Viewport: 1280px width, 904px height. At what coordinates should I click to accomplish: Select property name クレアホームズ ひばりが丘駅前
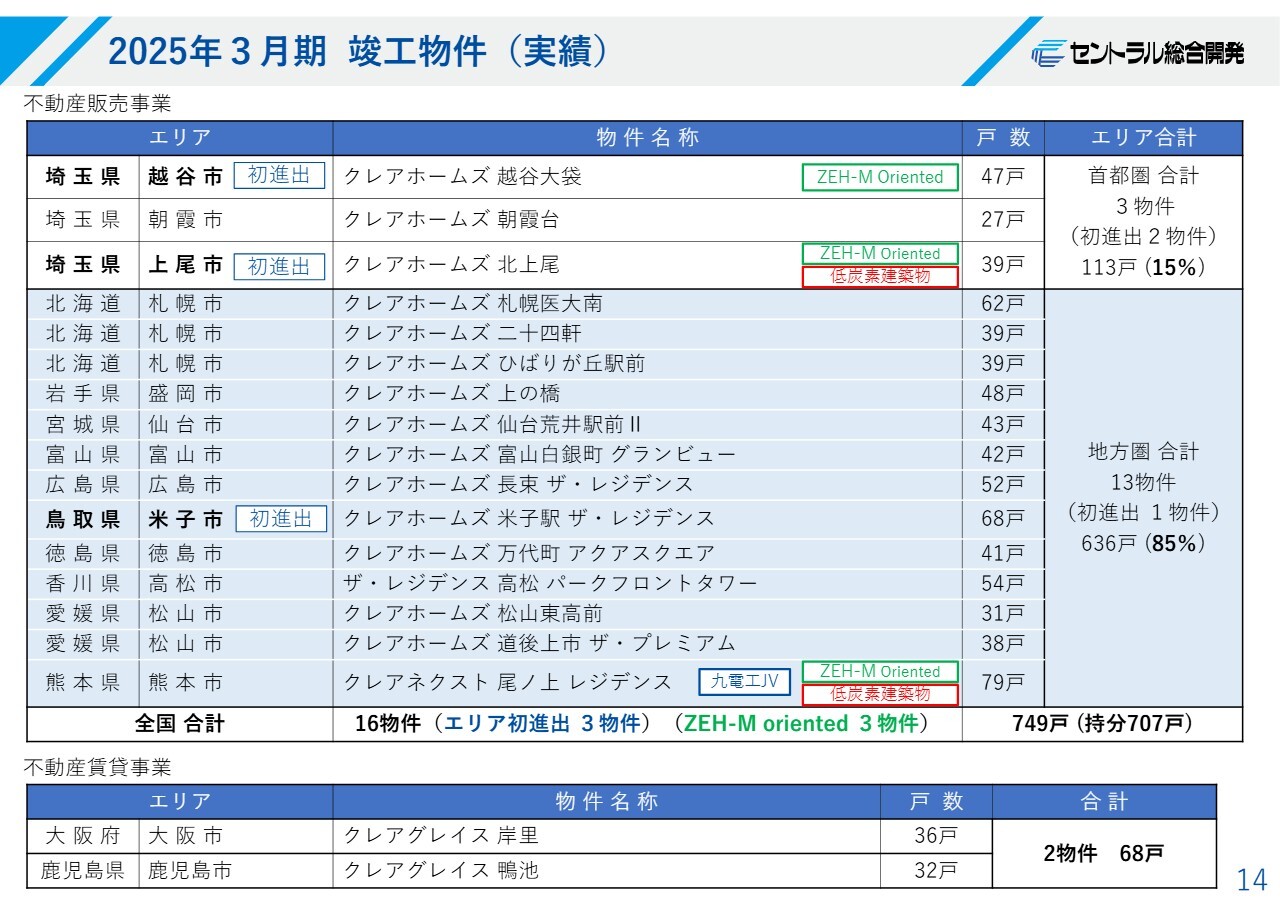click(494, 364)
